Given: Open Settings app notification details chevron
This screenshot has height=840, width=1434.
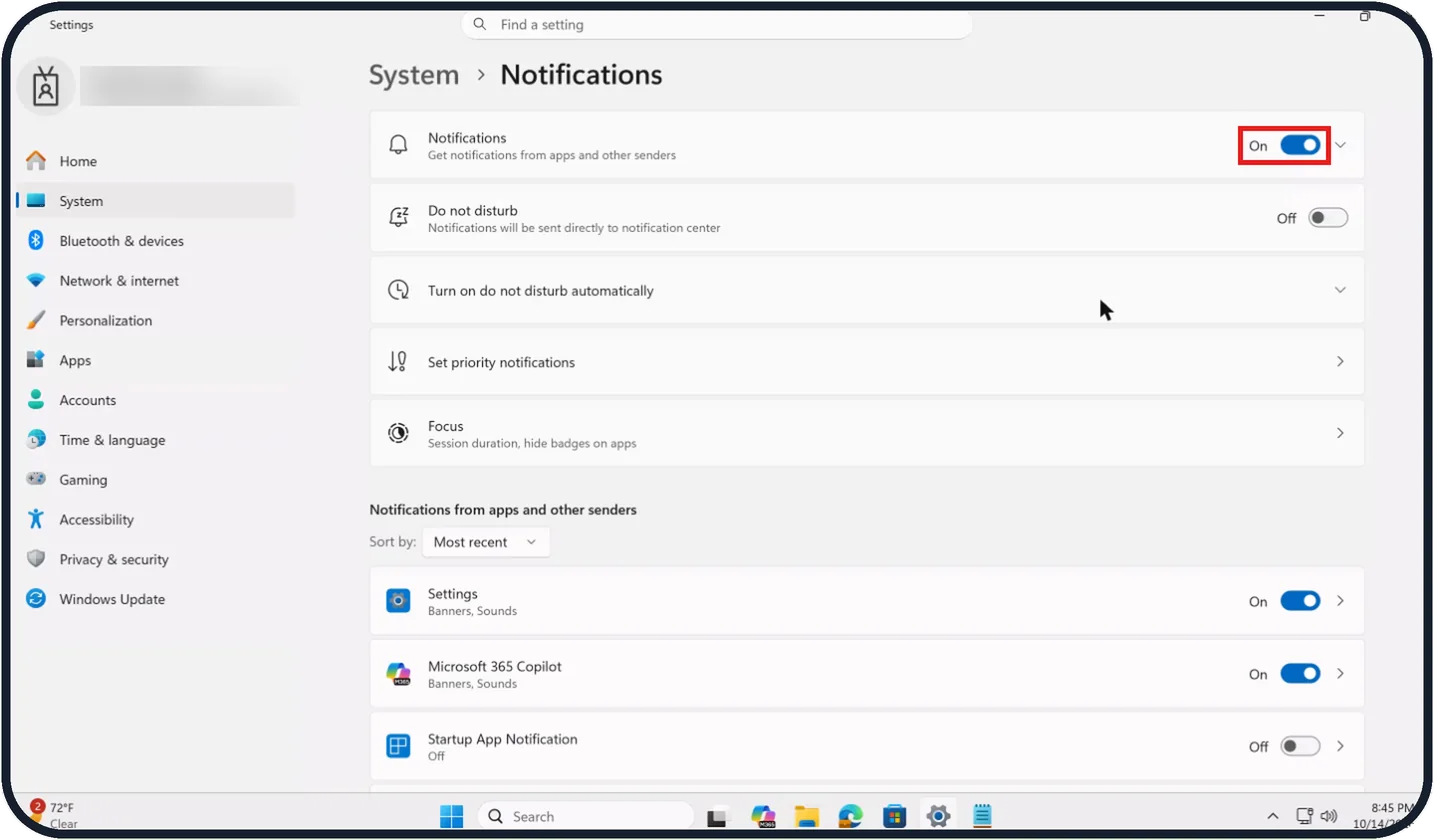Looking at the screenshot, I should pos(1341,601).
